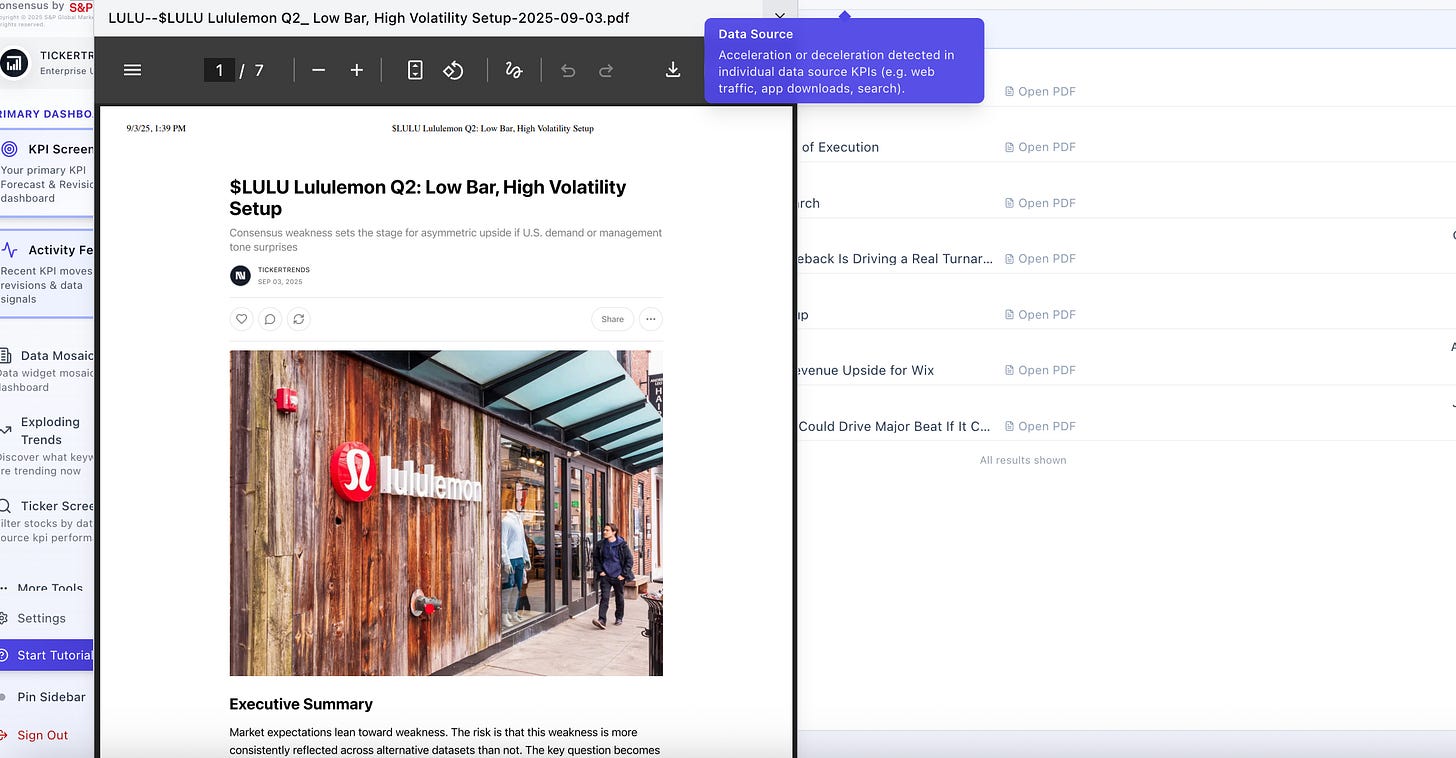Open Ticker Screener in the sidebar
Viewport: 1456px width, 758px height.
point(47,521)
